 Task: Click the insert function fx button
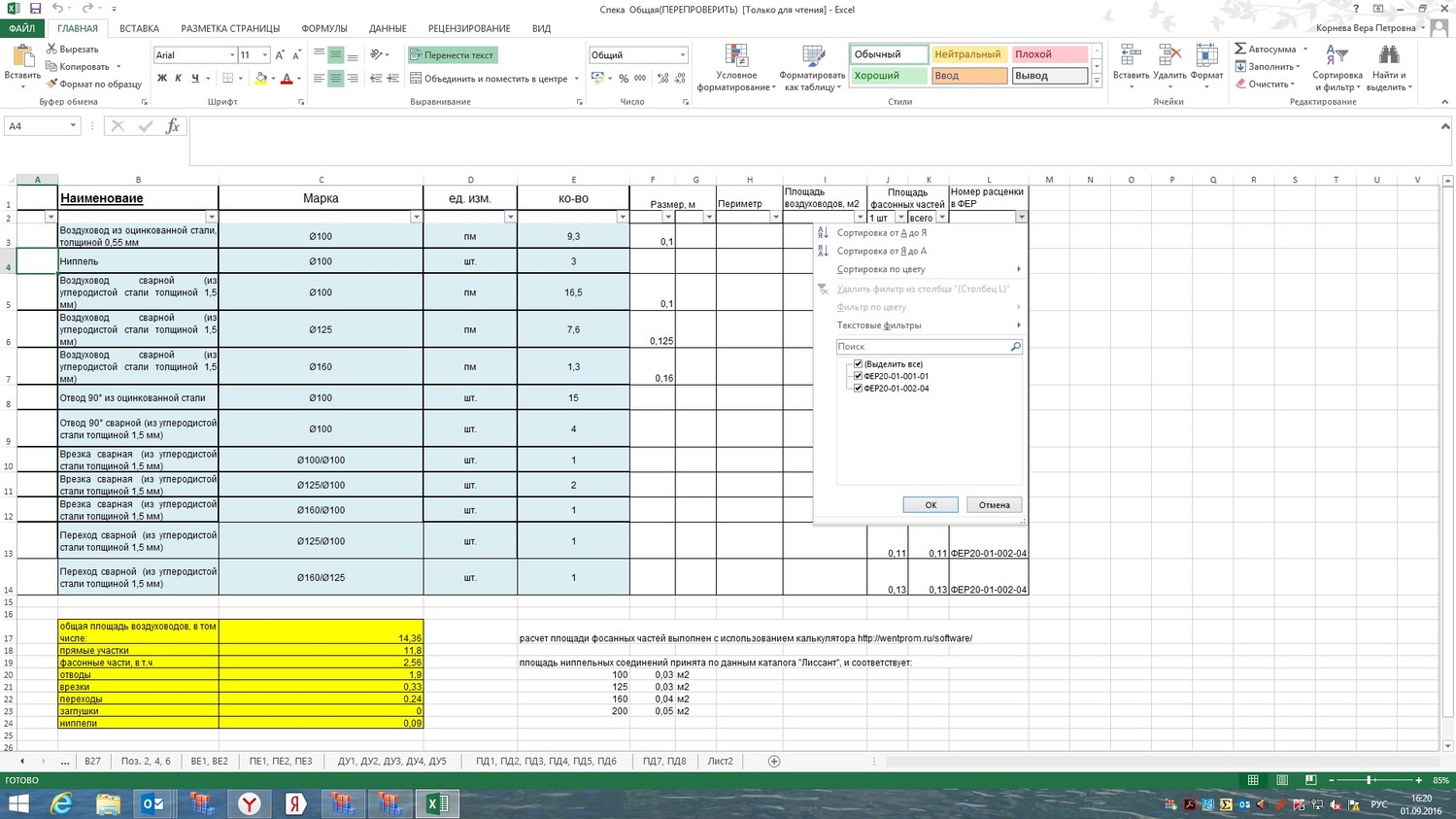click(173, 126)
